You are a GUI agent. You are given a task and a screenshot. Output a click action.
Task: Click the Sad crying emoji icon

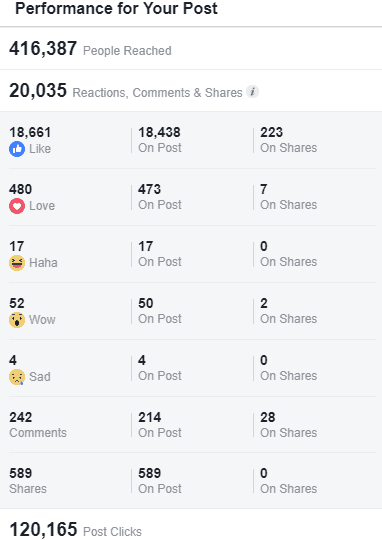[17, 377]
